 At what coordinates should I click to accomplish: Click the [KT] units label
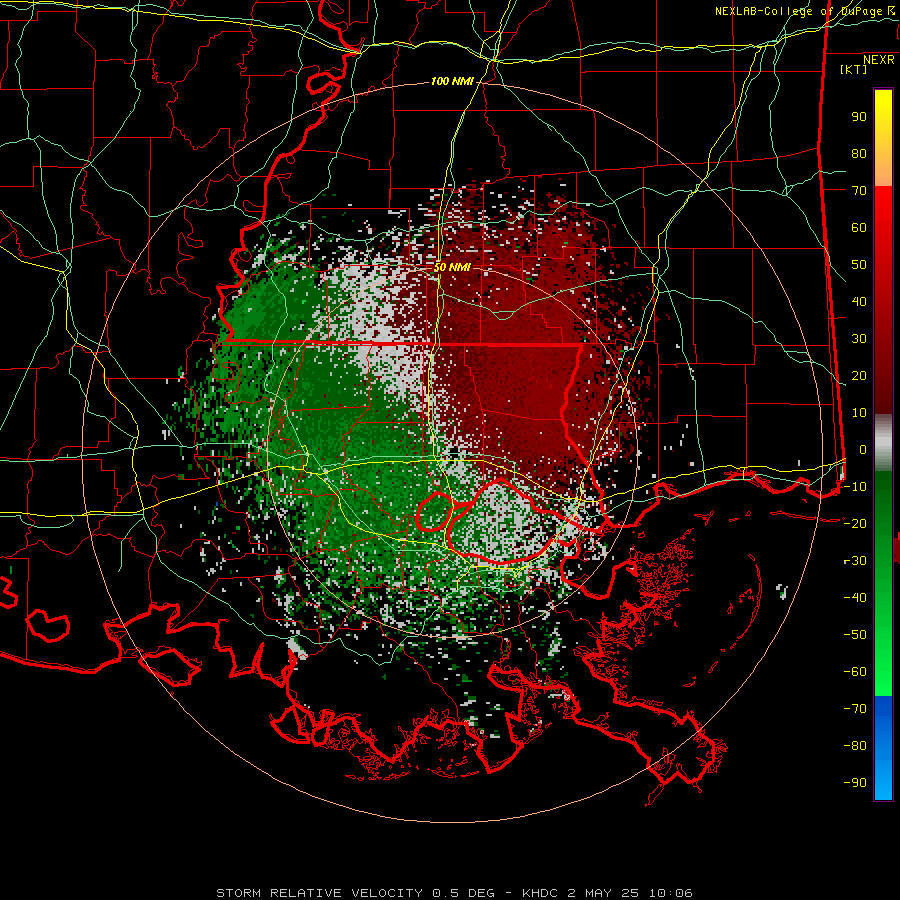tap(854, 69)
